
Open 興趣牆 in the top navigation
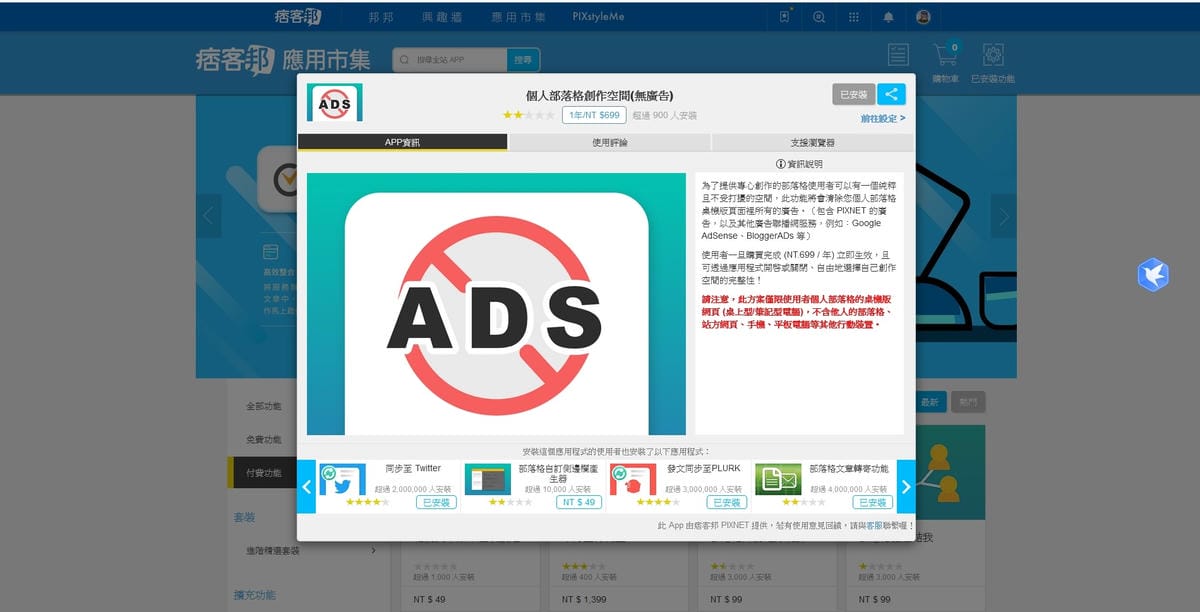pyautogui.click(x=441, y=17)
